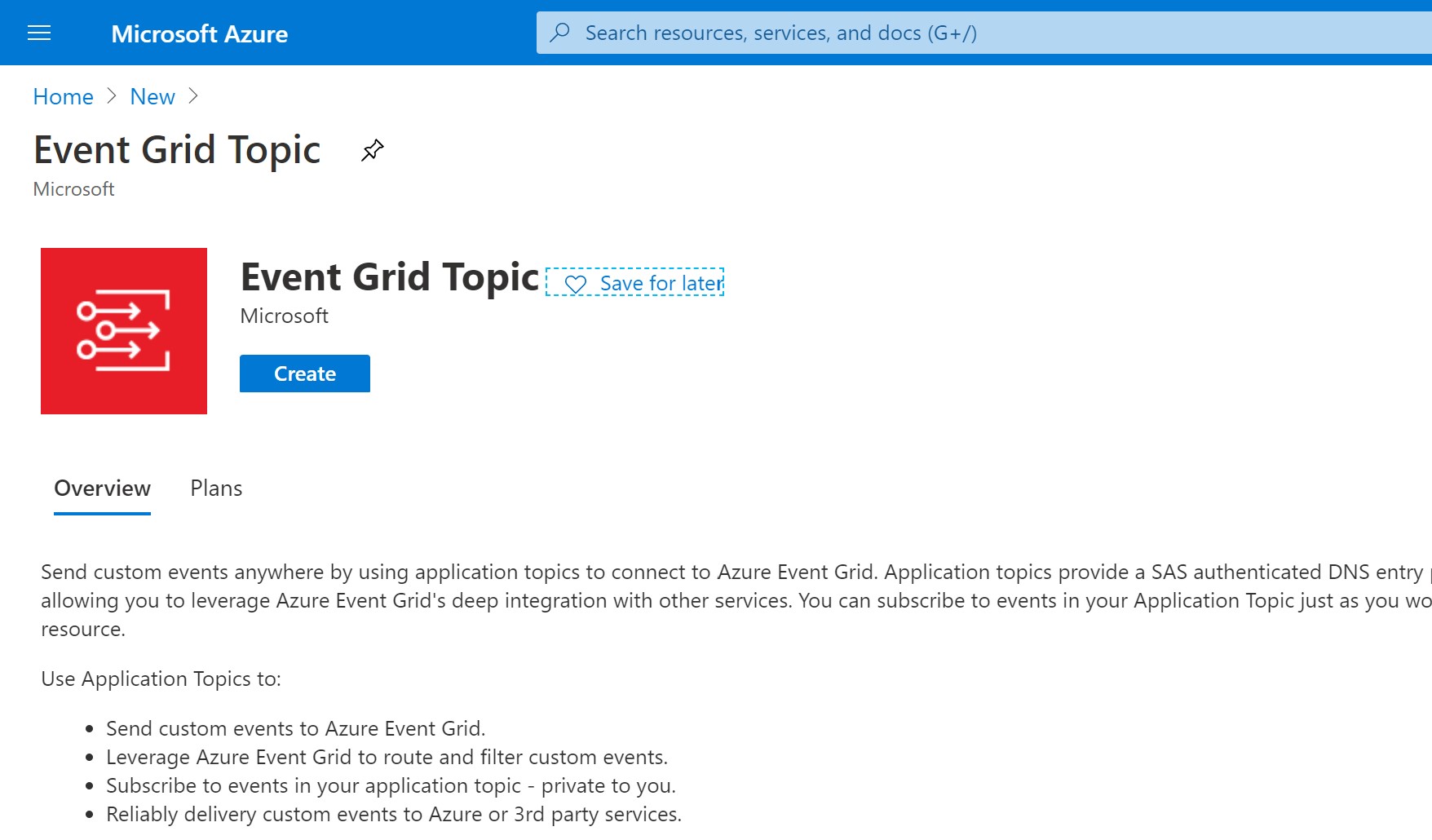Click the bold Event Grid Topic product name

click(390, 277)
